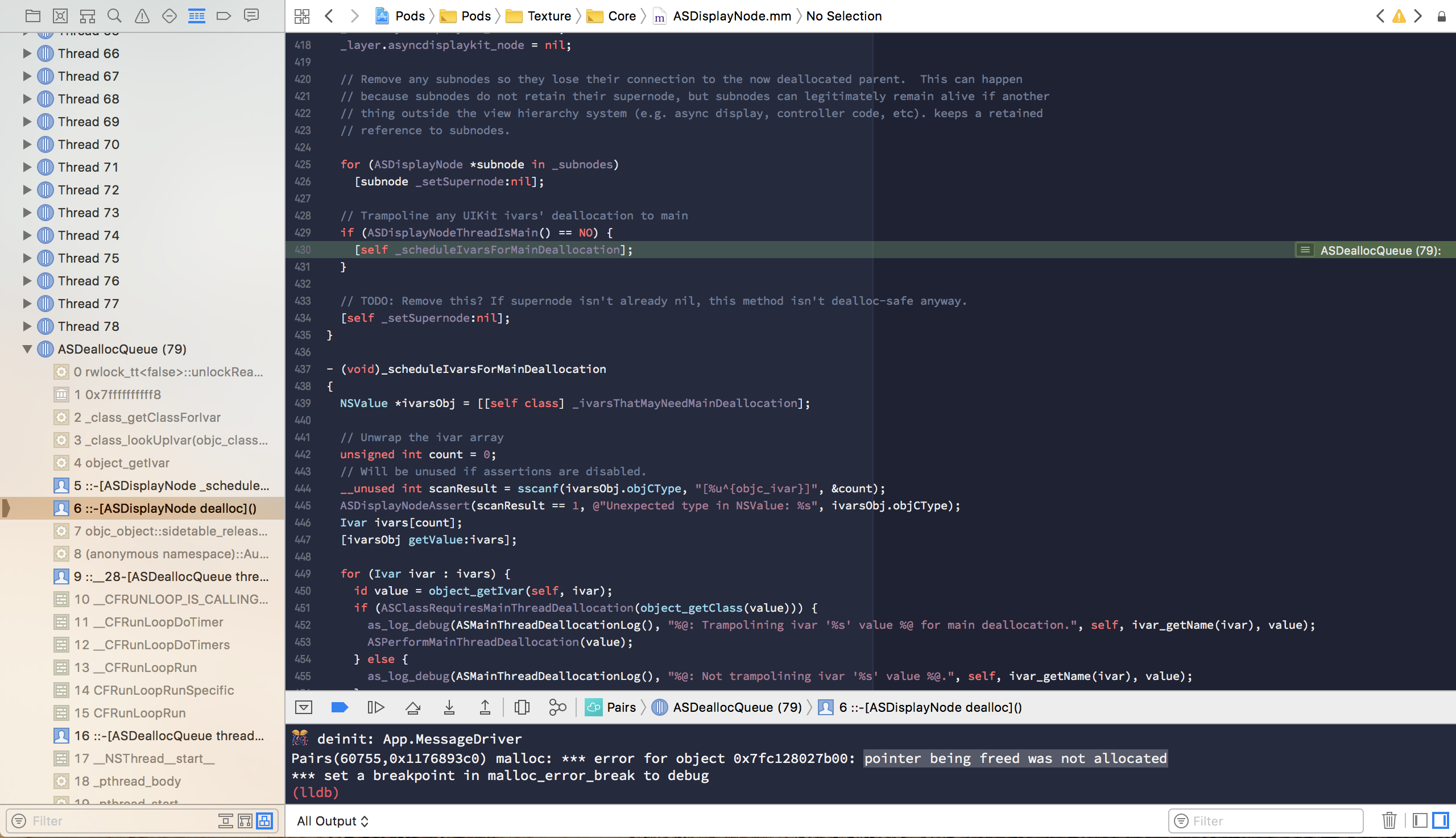Viewport: 1456px width, 838px height.
Task: Hide the debug area
Action: tap(303, 707)
